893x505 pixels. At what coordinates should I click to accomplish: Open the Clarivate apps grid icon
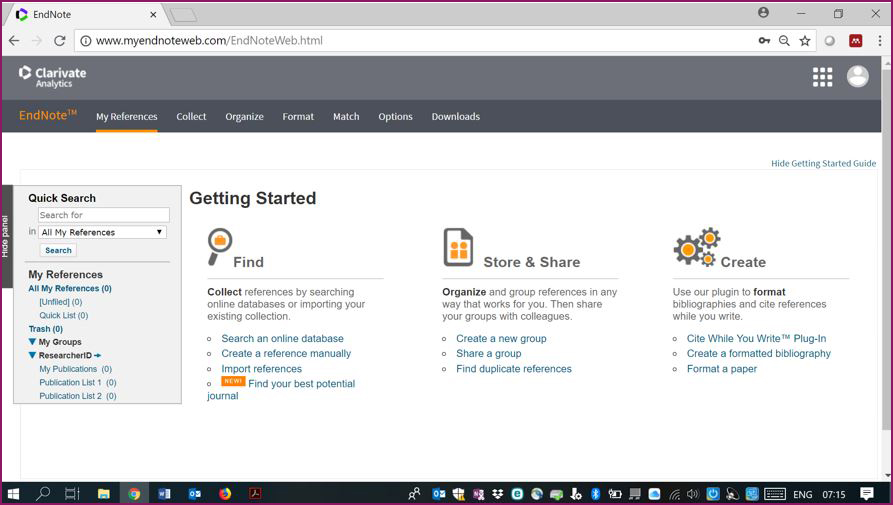822,77
